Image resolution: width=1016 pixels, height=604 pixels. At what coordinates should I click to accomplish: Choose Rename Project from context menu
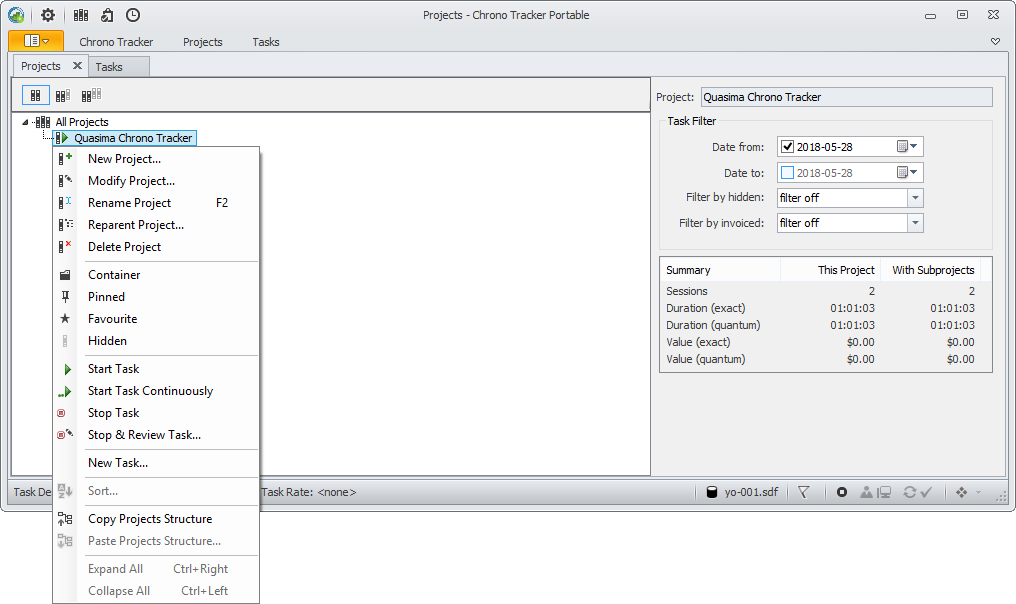click(x=156, y=203)
